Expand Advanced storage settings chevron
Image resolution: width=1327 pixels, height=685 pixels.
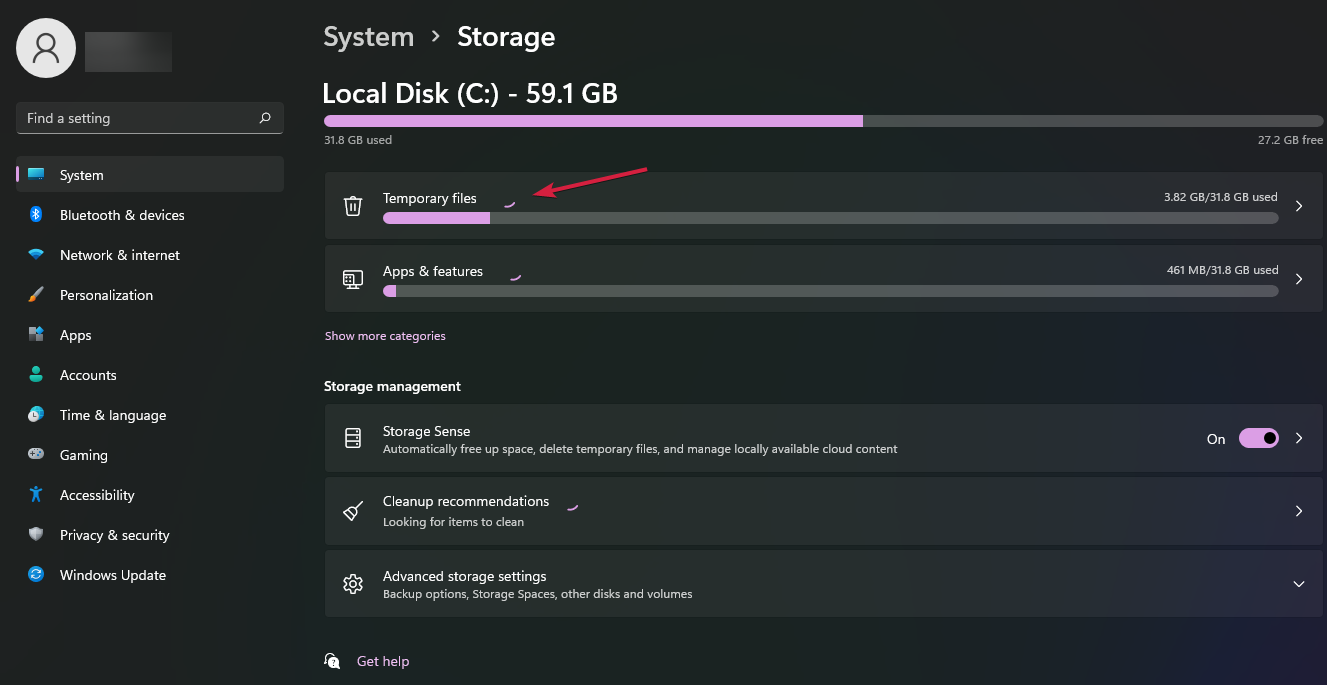tap(1299, 584)
